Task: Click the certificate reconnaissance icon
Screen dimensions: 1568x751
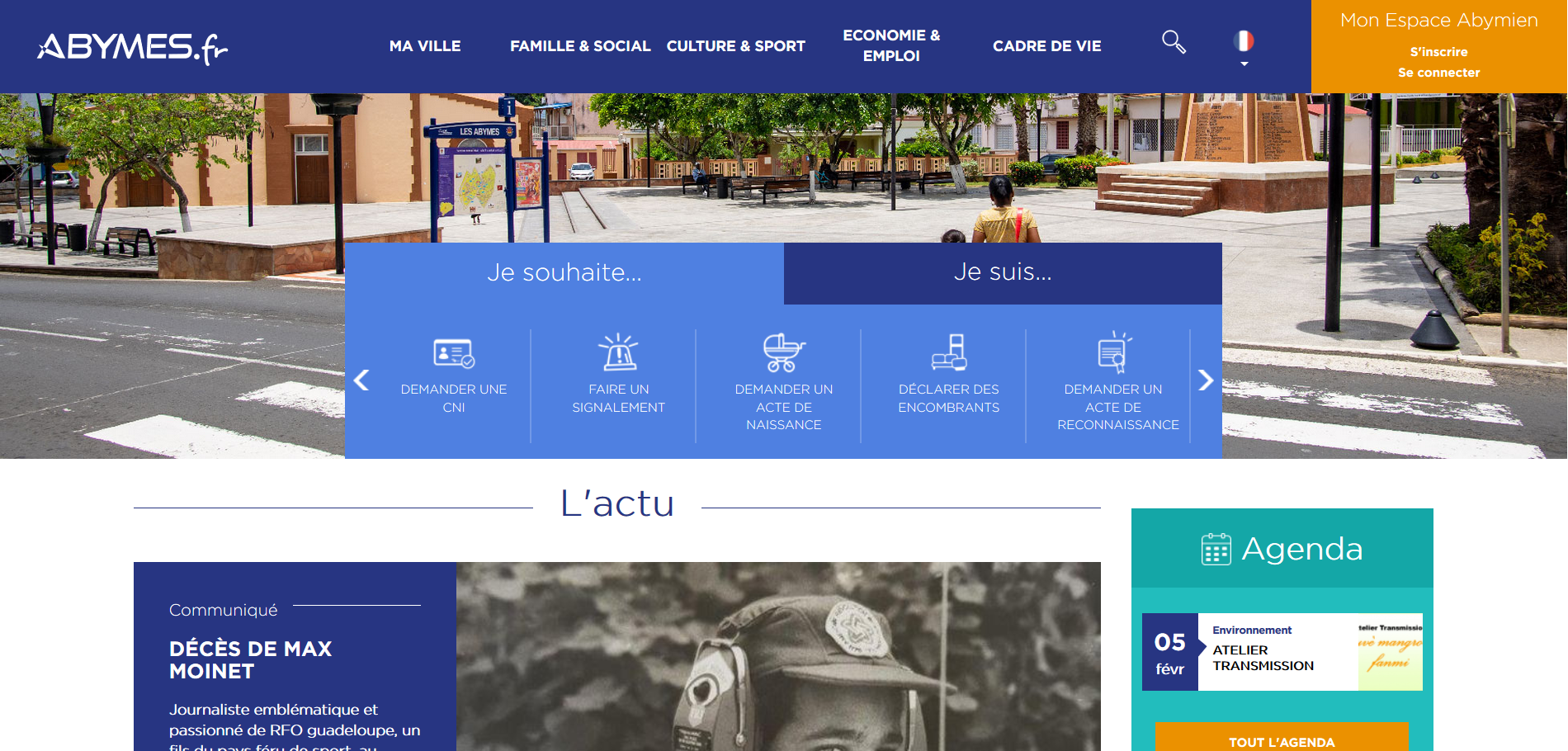Action: 1113,352
